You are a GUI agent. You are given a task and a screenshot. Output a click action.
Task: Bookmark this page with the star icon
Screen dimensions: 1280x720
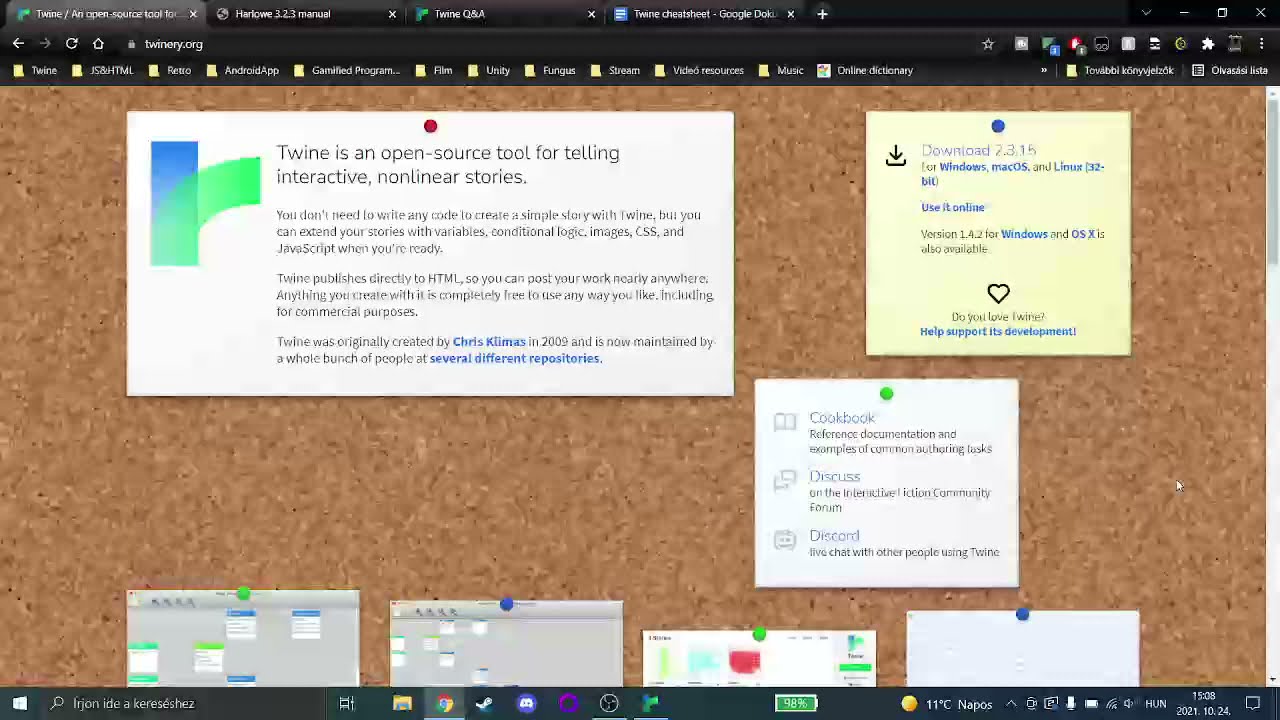click(x=988, y=44)
